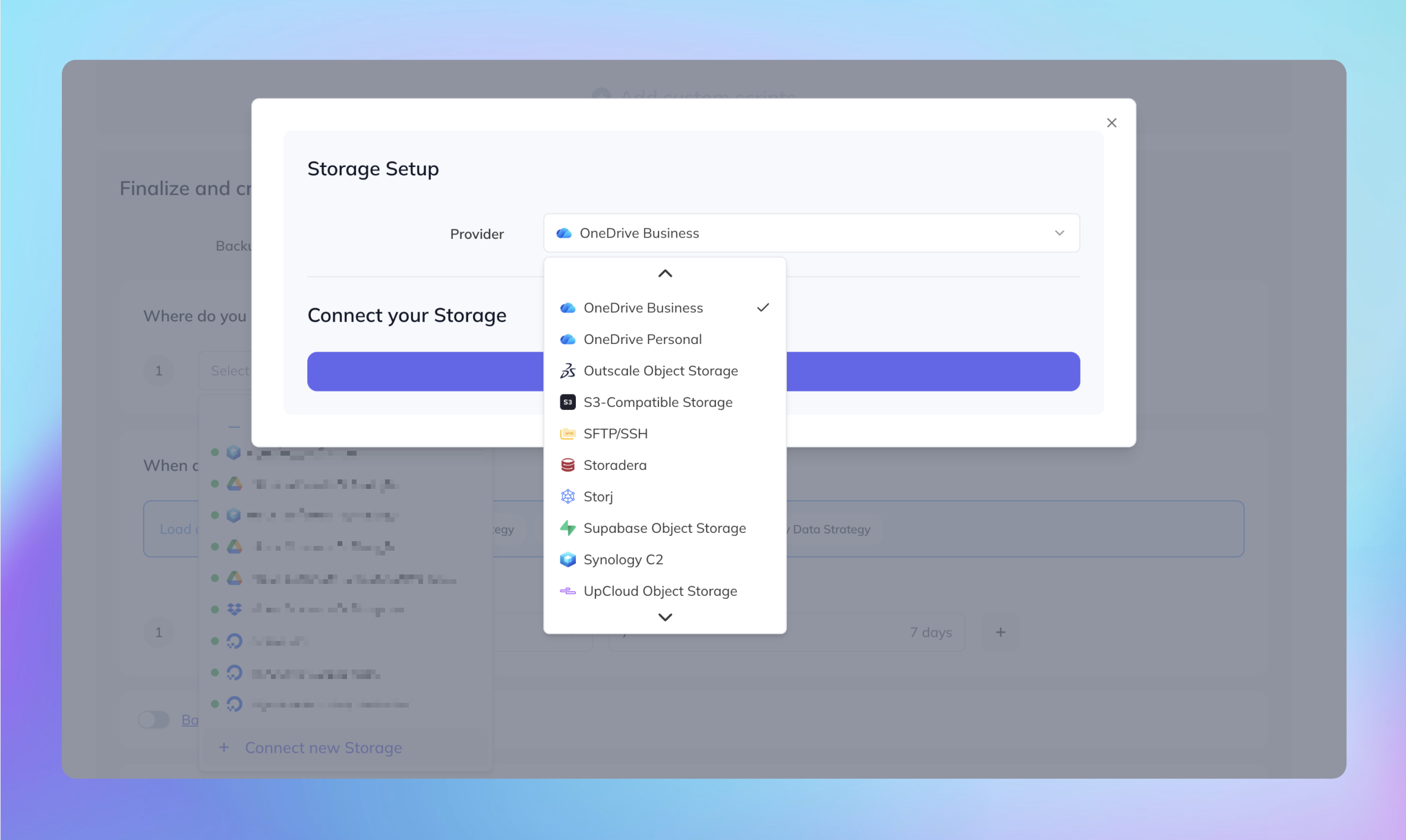
Task: Click the Synology C2 cube icon
Action: [568, 560]
